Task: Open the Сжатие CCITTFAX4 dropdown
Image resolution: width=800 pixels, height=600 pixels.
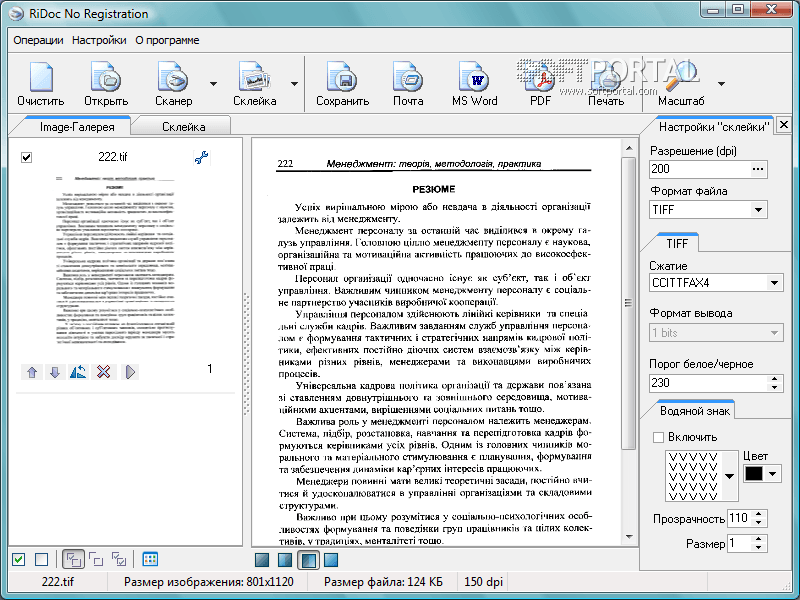Action: (x=774, y=283)
